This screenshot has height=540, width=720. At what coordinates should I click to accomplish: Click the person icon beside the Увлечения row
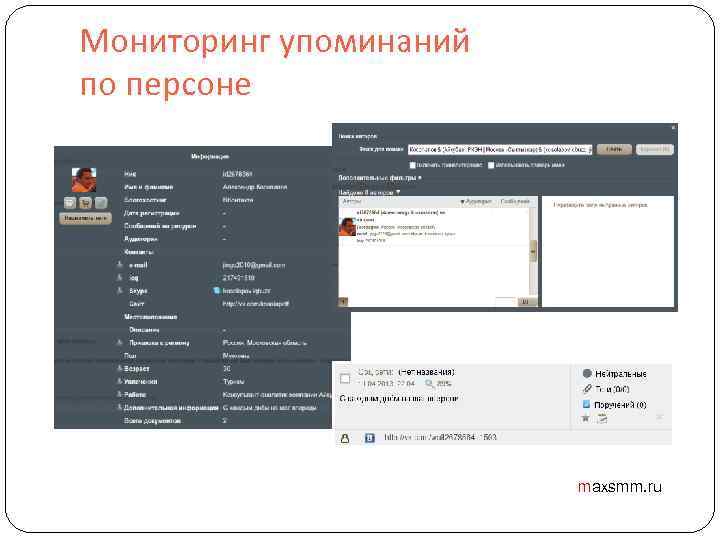point(120,381)
